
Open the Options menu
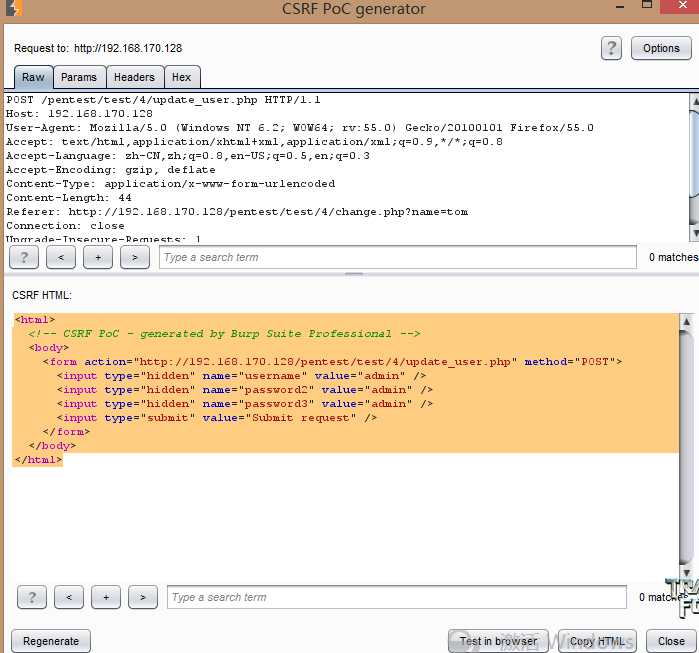tap(661, 48)
